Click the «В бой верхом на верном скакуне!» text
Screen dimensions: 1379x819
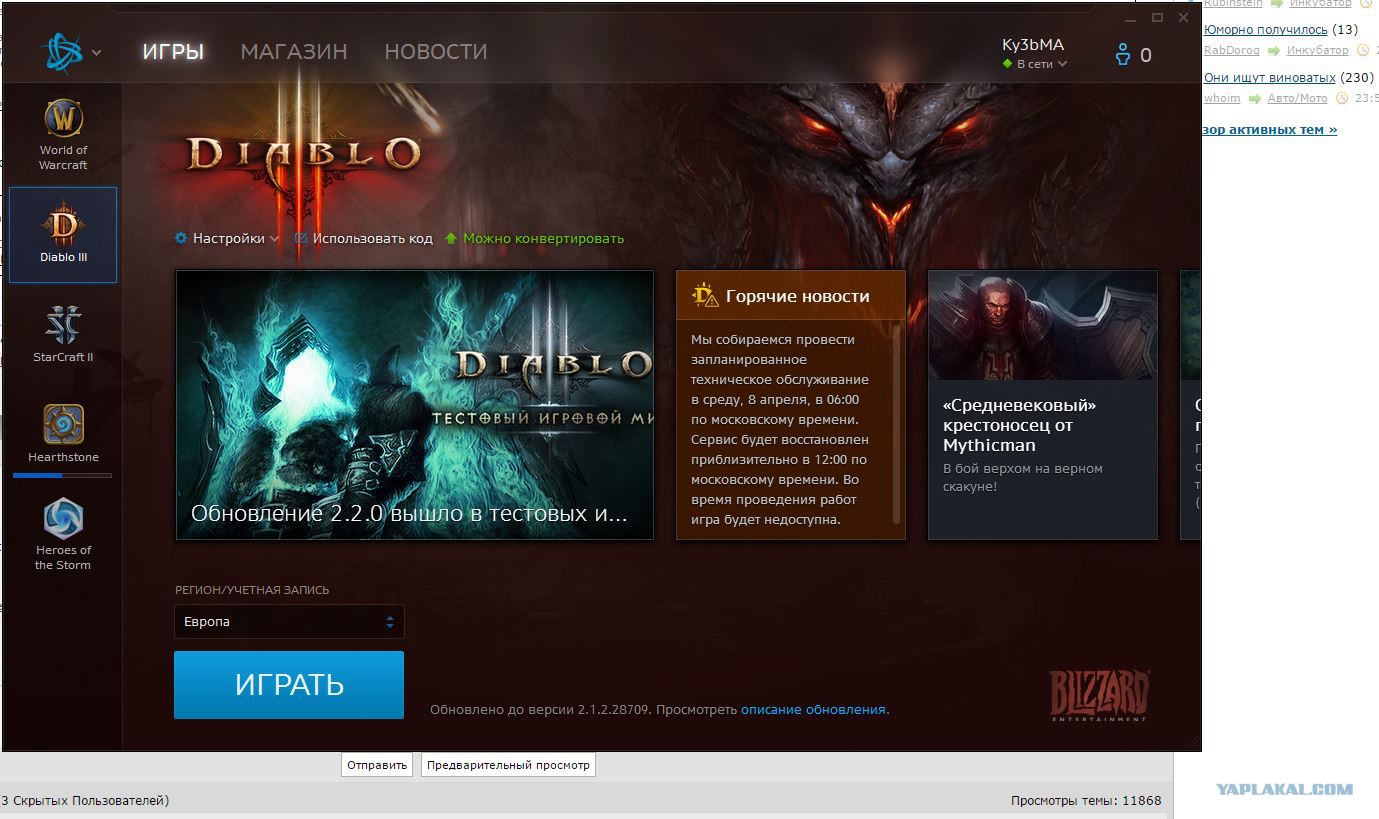click(x=1023, y=477)
